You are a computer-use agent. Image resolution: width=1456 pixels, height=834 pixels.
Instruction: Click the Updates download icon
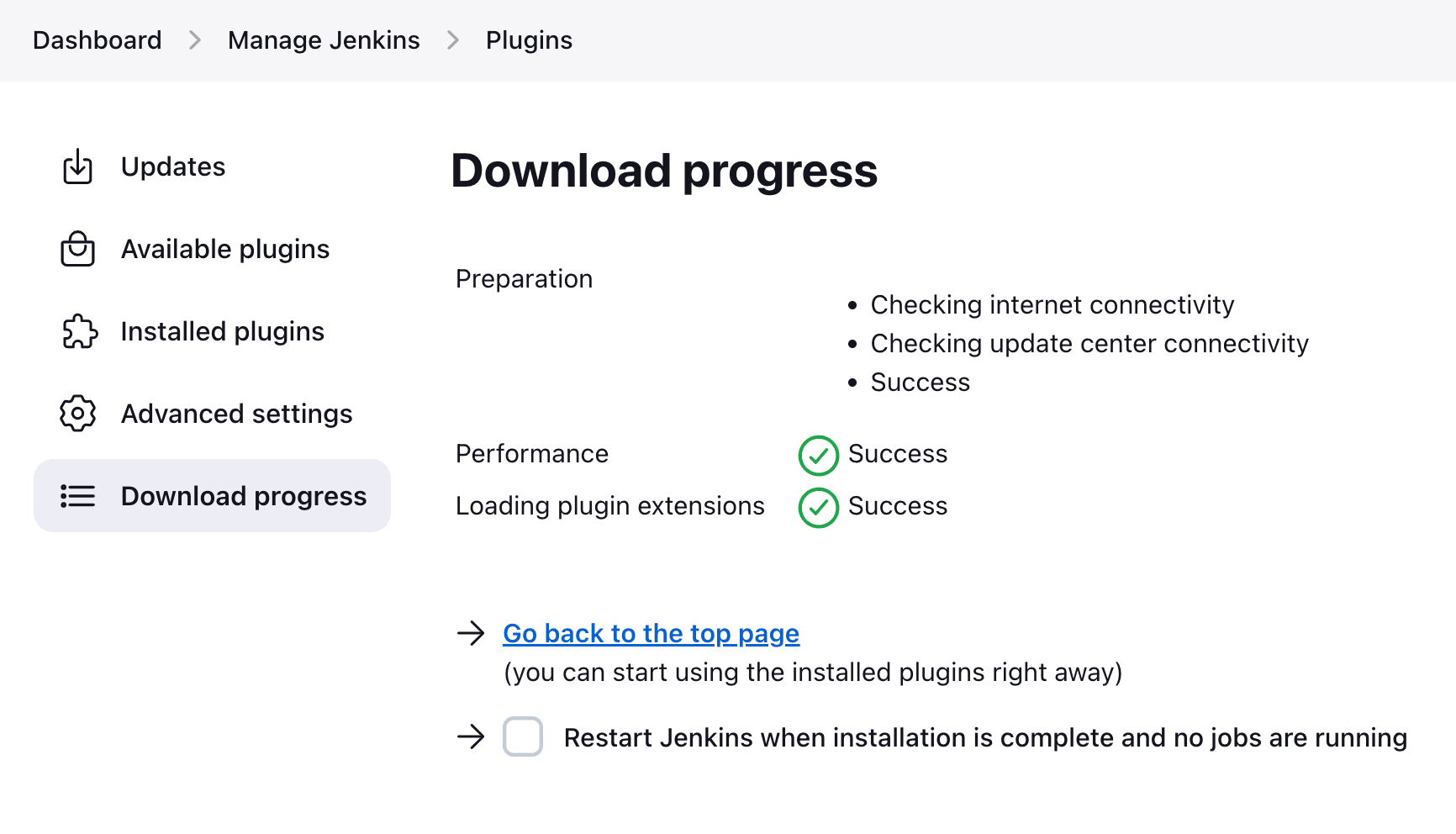point(77,166)
